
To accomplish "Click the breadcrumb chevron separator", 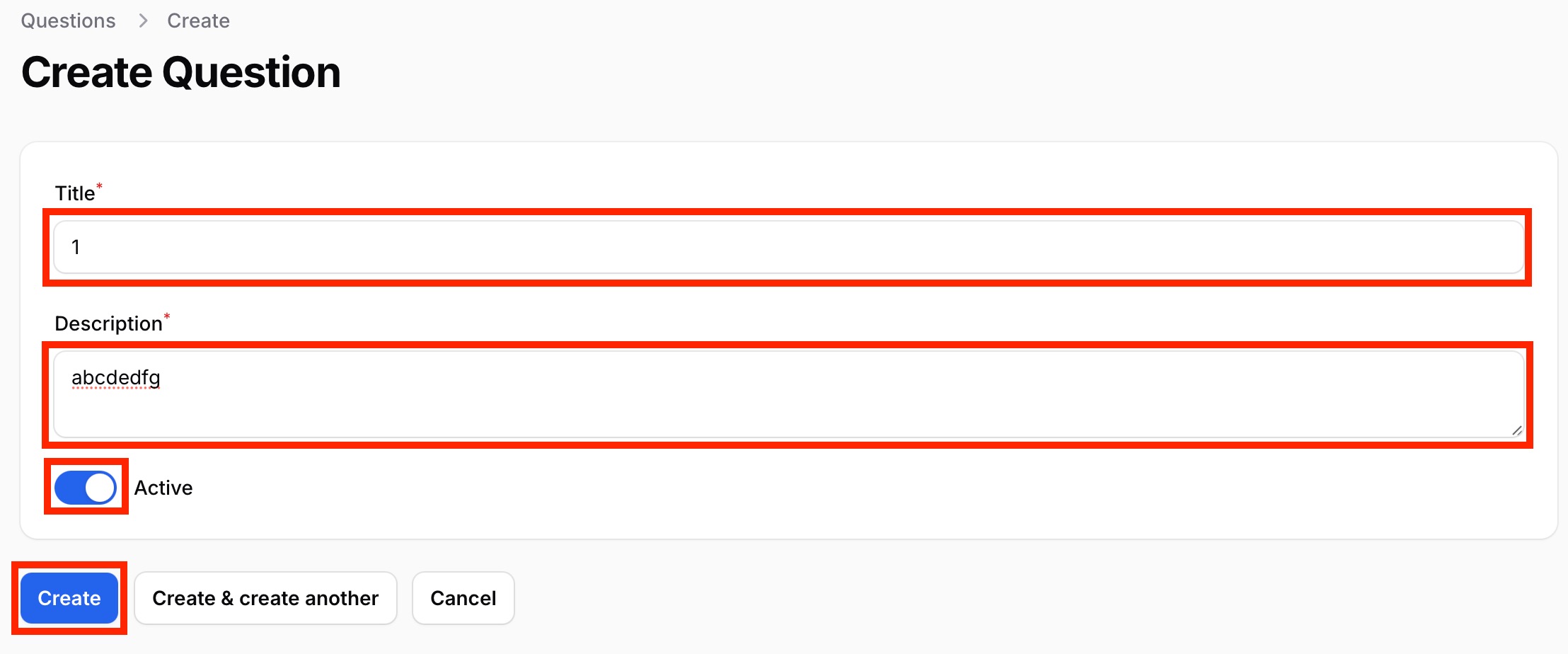I will [x=143, y=21].
